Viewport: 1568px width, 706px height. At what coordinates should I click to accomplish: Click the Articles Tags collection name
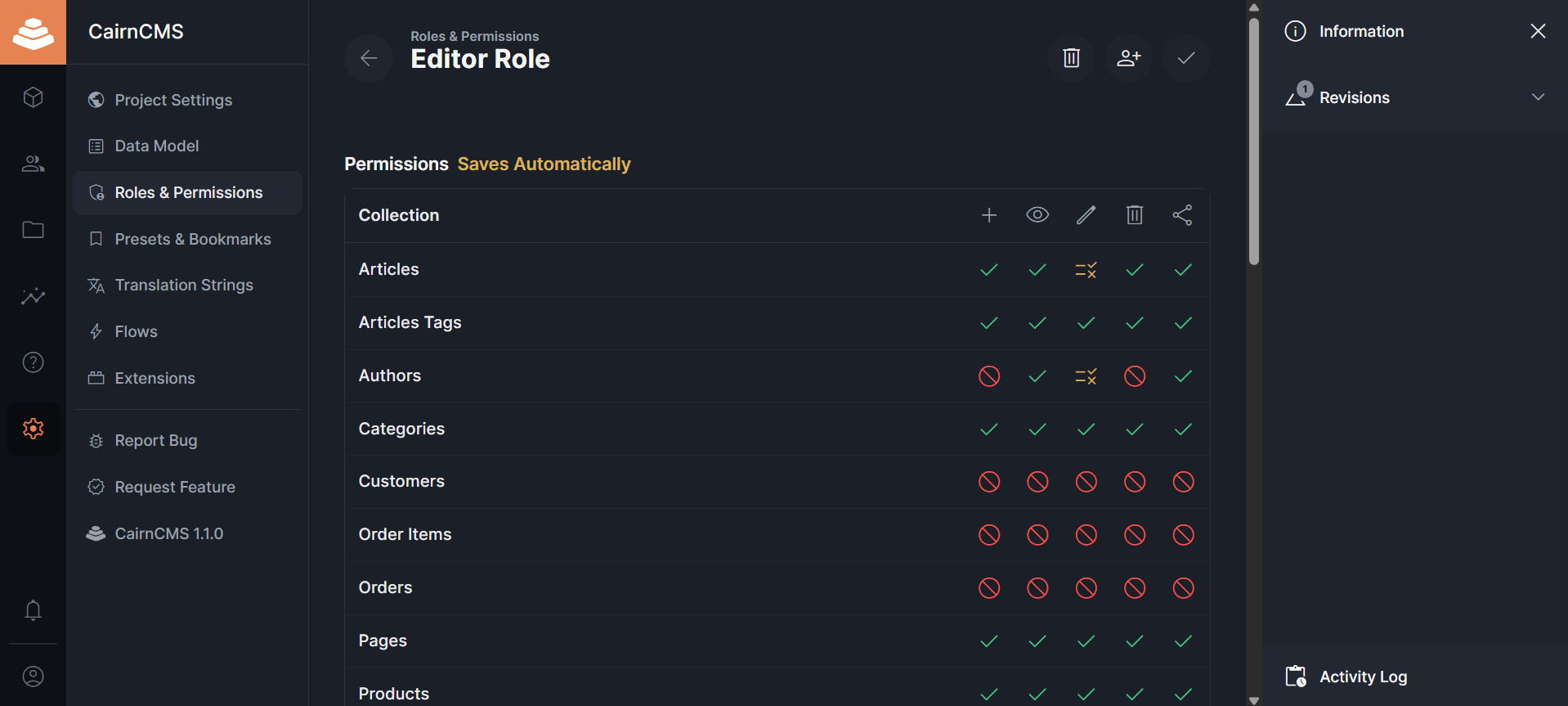pos(410,322)
